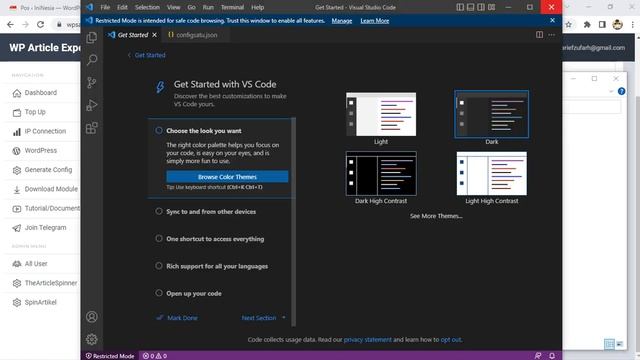
Task: Click the split editor right icon
Action: [x=539, y=35]
